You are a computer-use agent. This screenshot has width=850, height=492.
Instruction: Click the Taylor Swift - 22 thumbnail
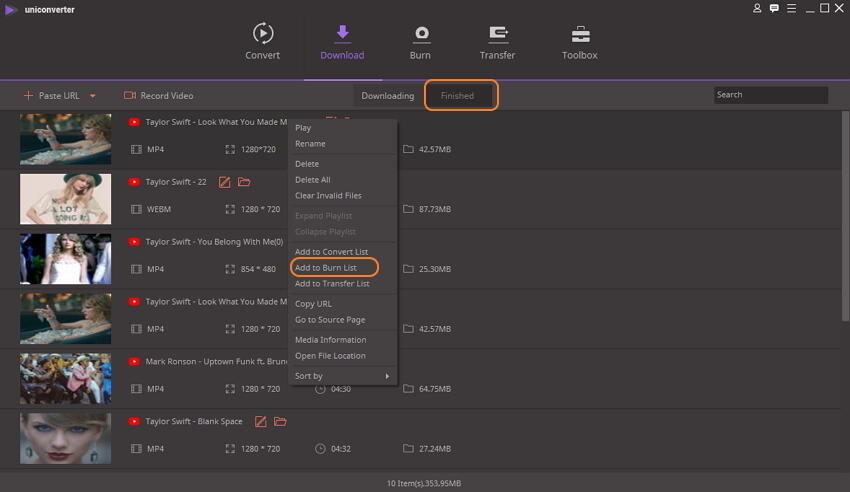click(x=66, y=199)
